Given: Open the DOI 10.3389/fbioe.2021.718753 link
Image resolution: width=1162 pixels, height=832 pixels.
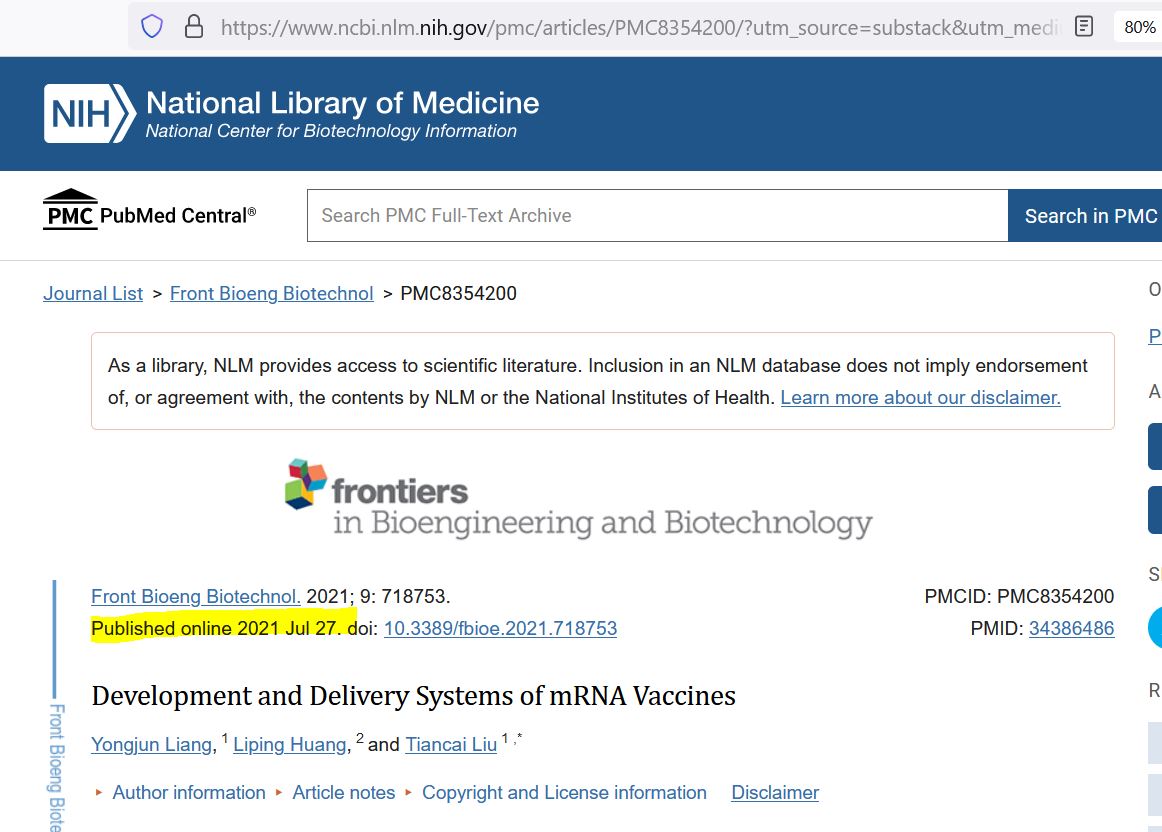Looking at the screenshot, I should (500, 628).
